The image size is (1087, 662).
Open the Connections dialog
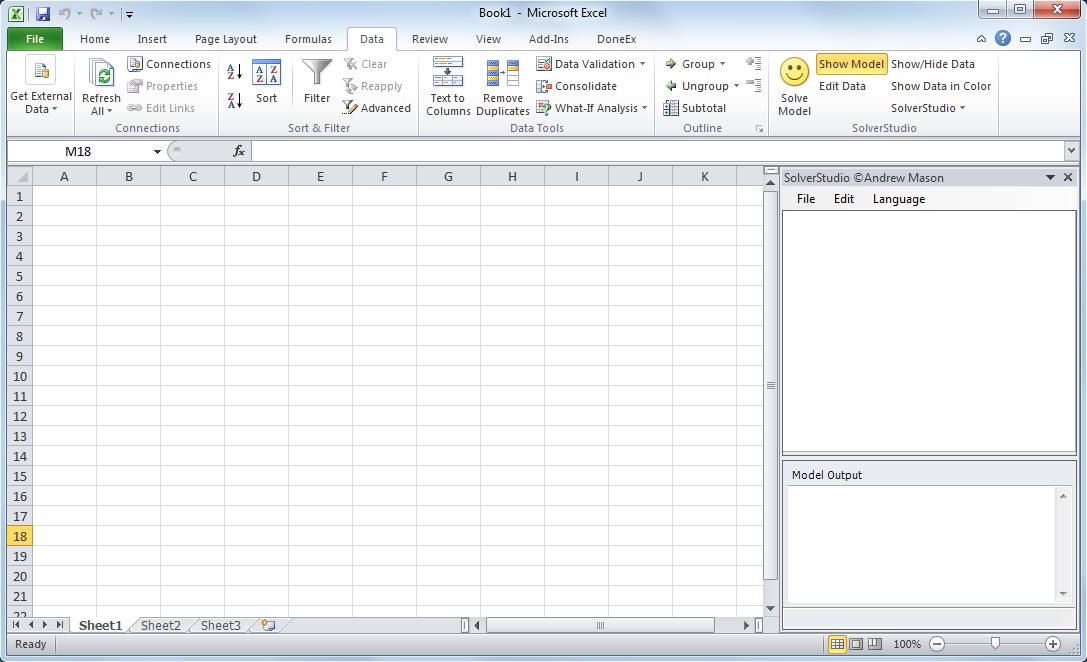point(169,64)
